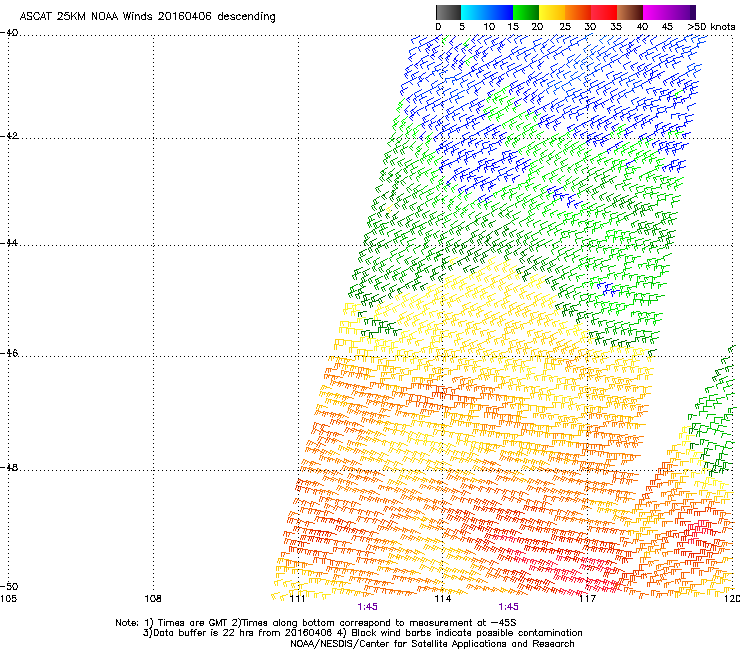Viewport: 740px width, 650px height.
Task: Click the dark purple 45-50 knots legend color
Action: coord(682,12)
